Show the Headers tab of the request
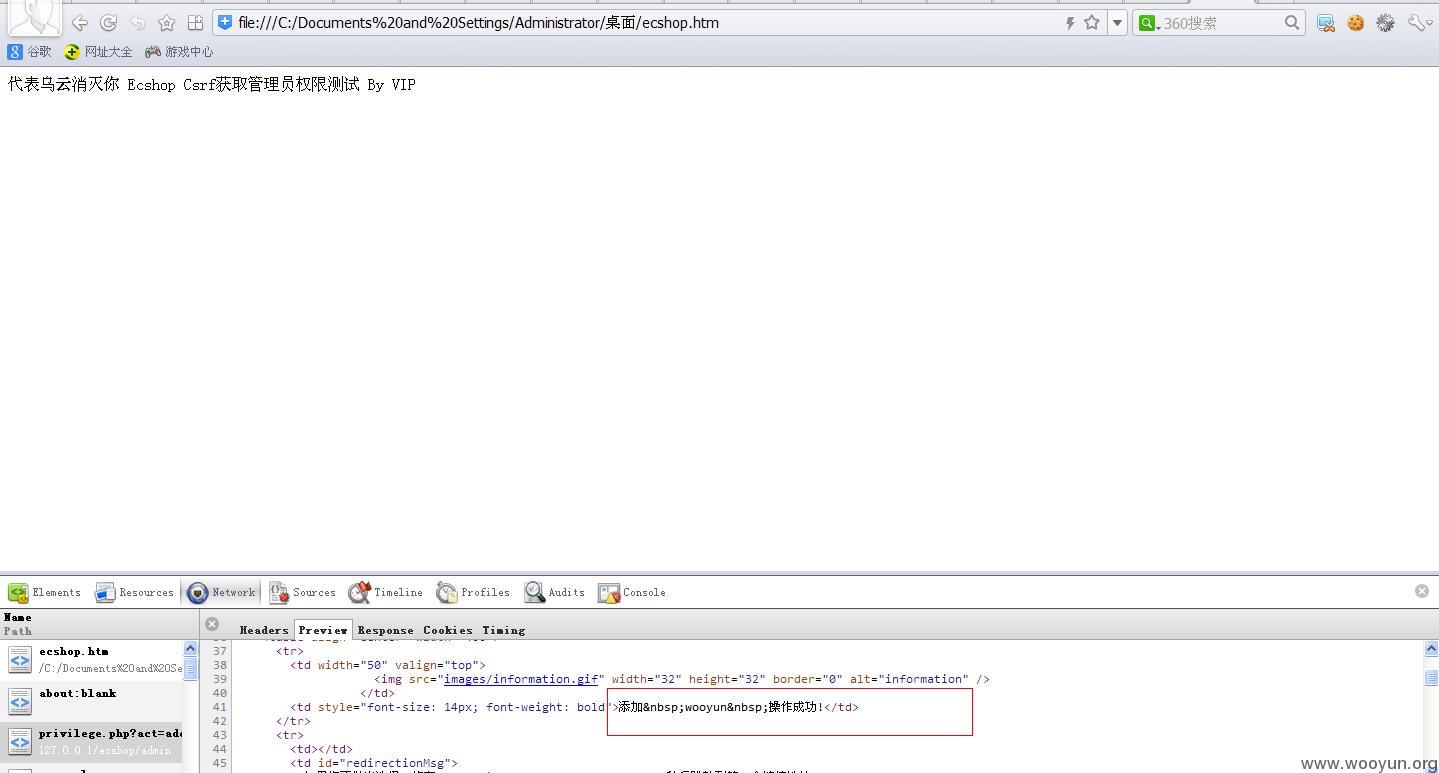 click(x=264, y=630)
